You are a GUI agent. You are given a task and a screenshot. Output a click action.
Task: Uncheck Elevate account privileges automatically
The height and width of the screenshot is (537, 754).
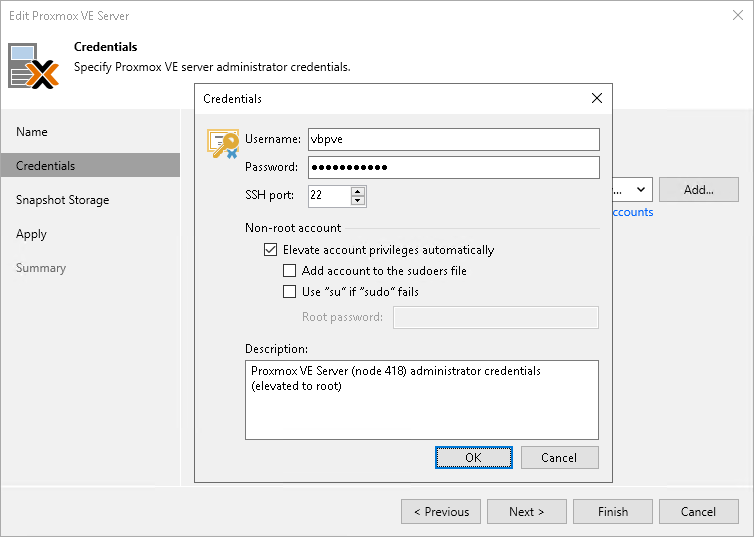(271, 250)
